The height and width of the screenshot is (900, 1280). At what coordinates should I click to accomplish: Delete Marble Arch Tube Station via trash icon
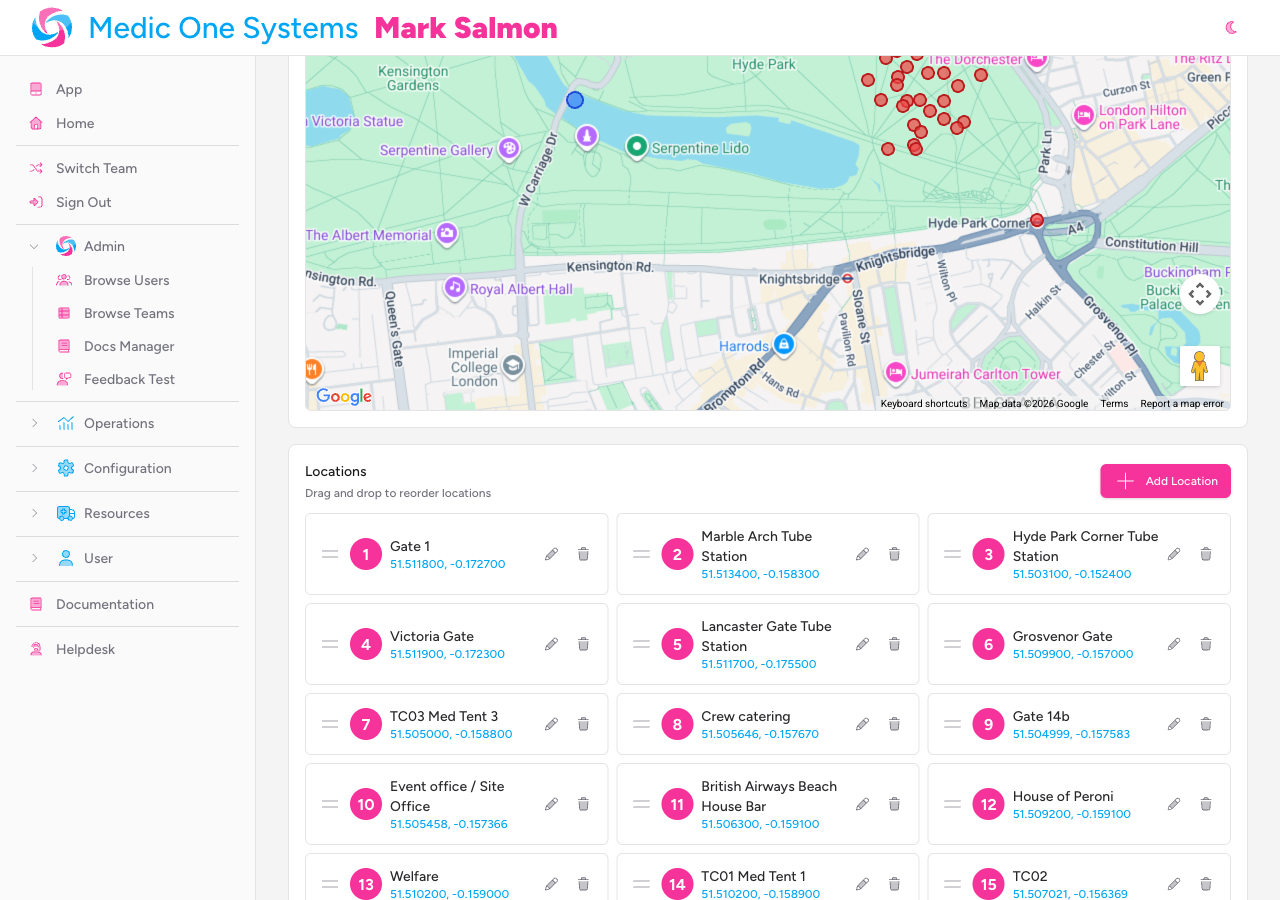893,553
